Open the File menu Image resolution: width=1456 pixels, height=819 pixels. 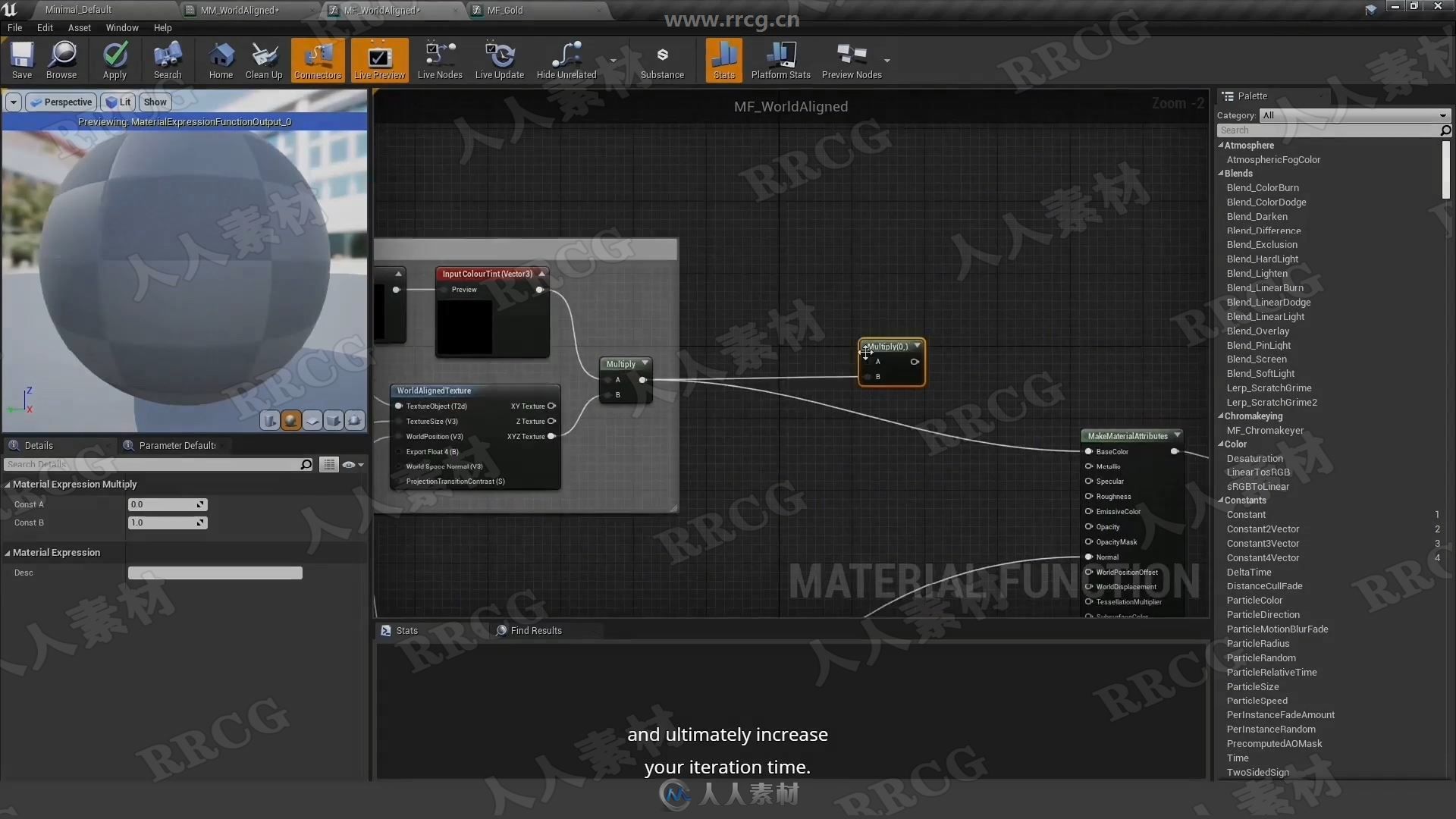[14, 27]
